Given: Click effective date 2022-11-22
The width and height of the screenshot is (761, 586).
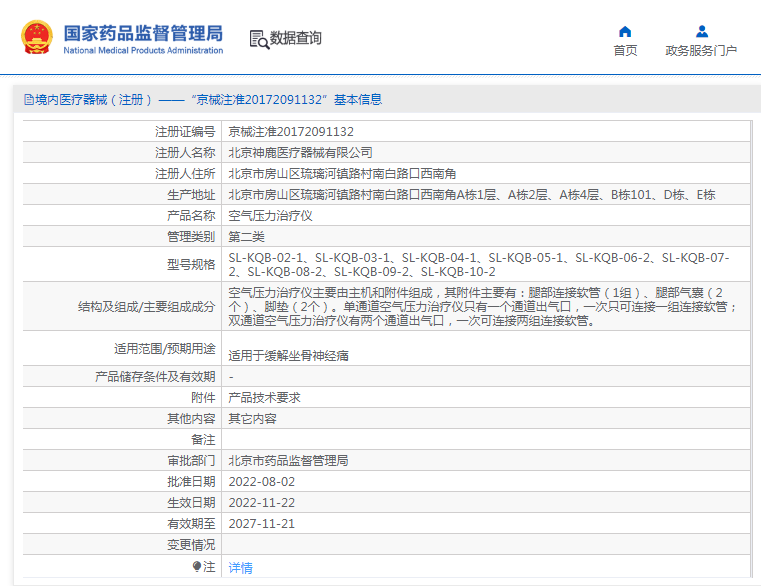Looking at the screenshot, I should pyautogui.click(x=262, y=502).
